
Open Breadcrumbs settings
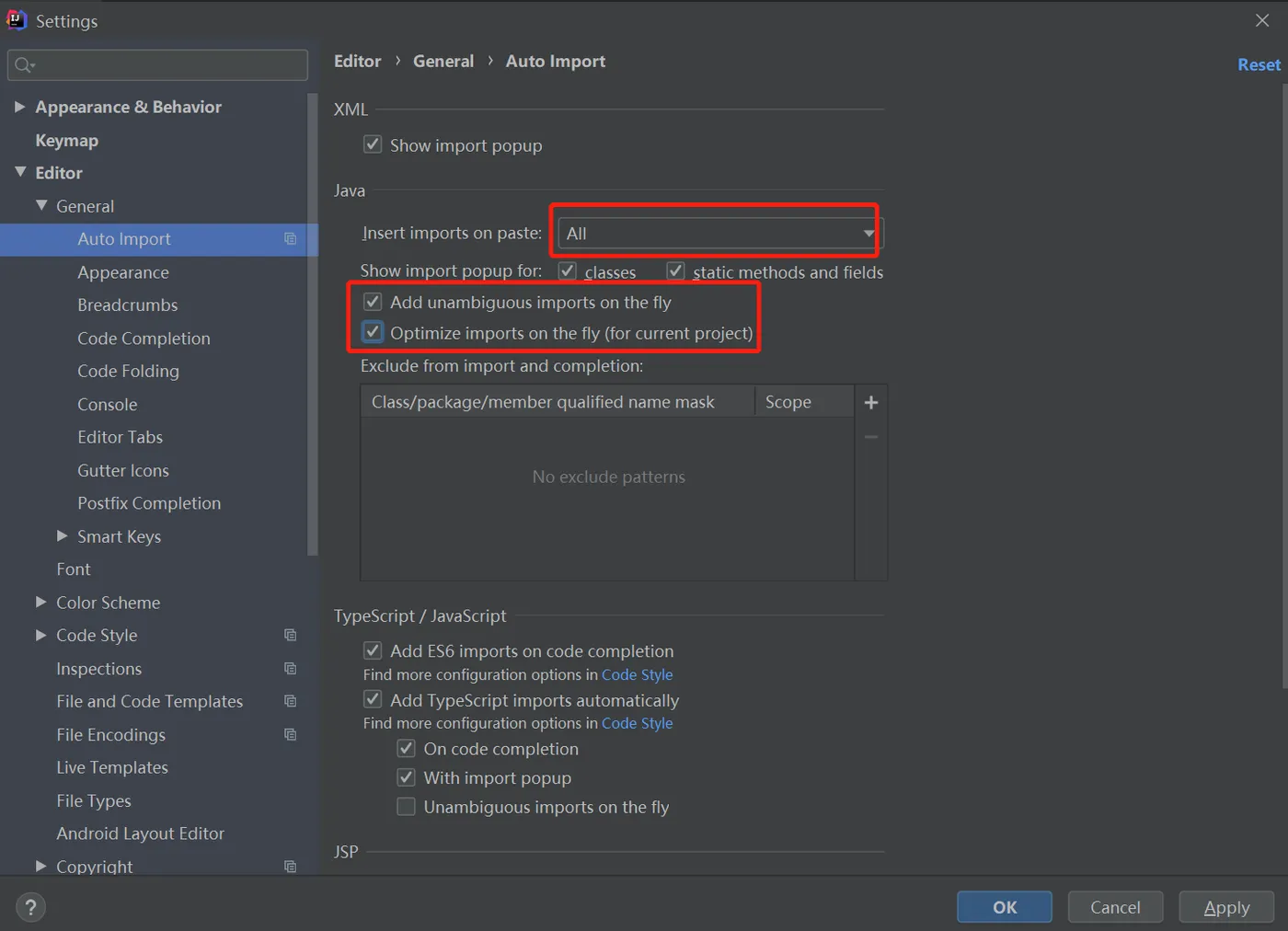tap(128, 305)
